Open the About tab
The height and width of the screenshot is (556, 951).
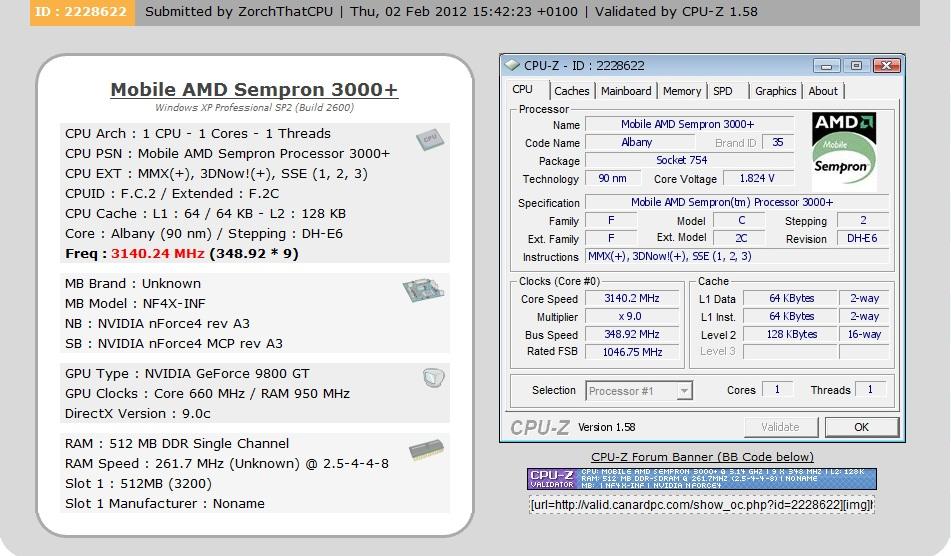click(823, 91)
